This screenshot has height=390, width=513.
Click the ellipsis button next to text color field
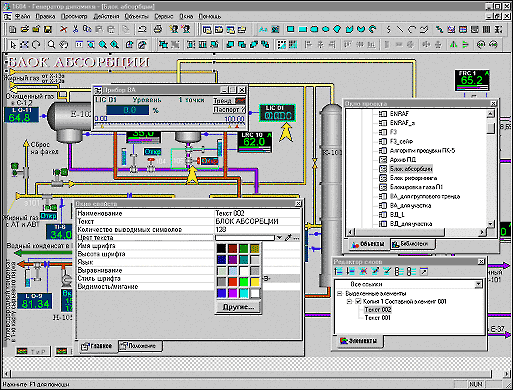(x=296, y=238)
